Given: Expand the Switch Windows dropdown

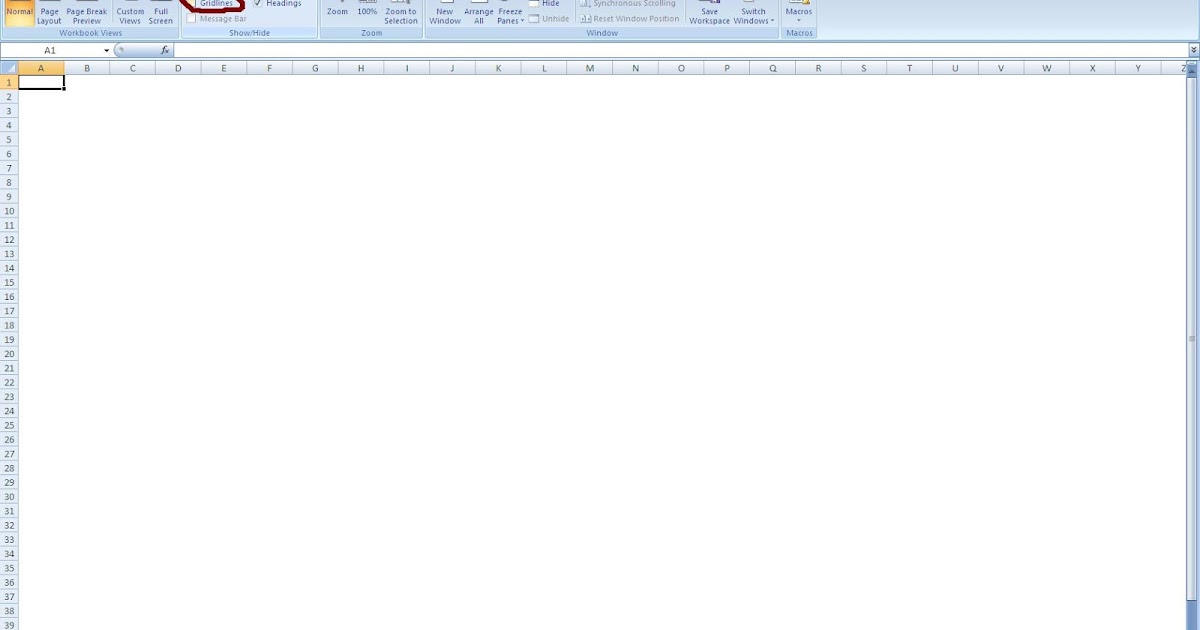Looking at the screenshot, I should 753,16.
